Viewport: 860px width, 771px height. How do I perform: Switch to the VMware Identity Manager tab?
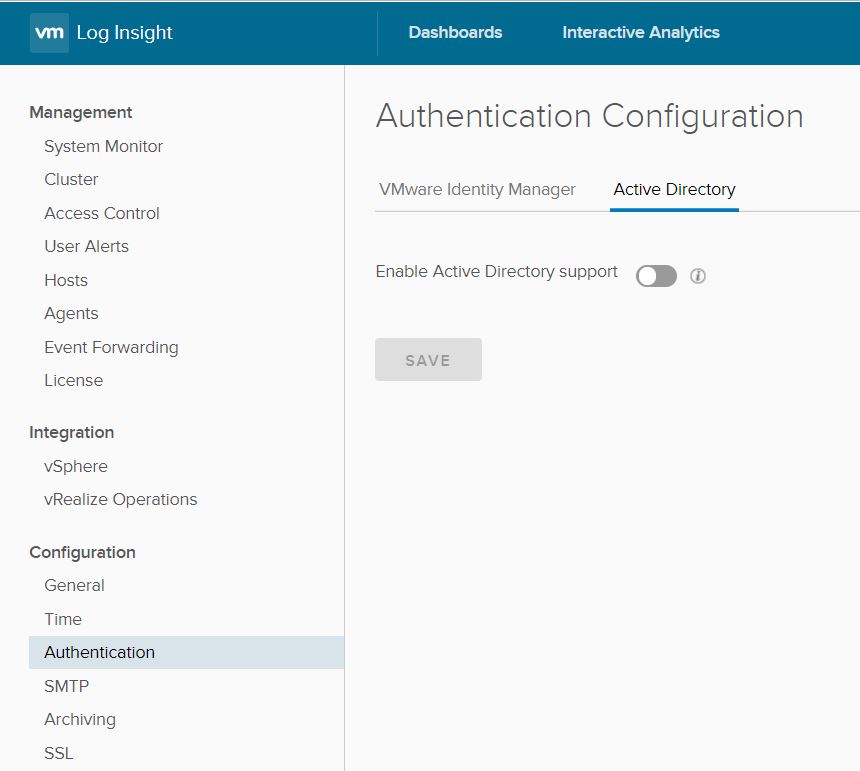[x=477, y=189]
